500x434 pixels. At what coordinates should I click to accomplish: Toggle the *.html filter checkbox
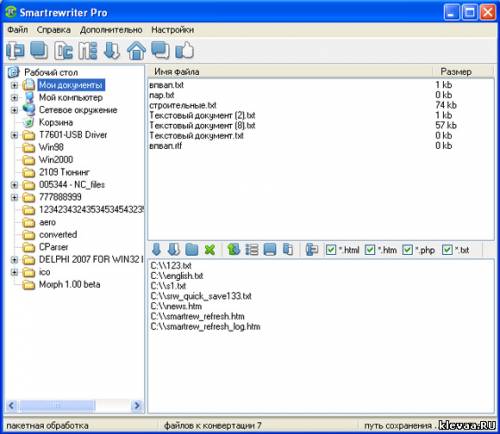coord(331,250)
